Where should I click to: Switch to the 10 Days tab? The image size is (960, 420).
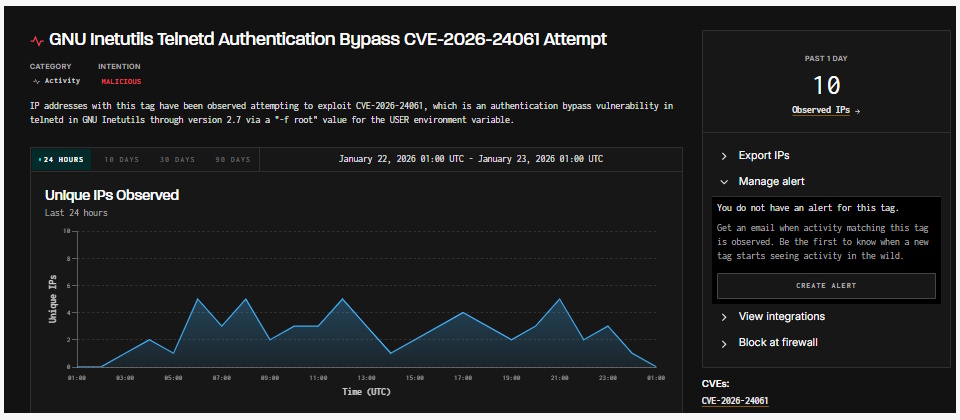122,159
